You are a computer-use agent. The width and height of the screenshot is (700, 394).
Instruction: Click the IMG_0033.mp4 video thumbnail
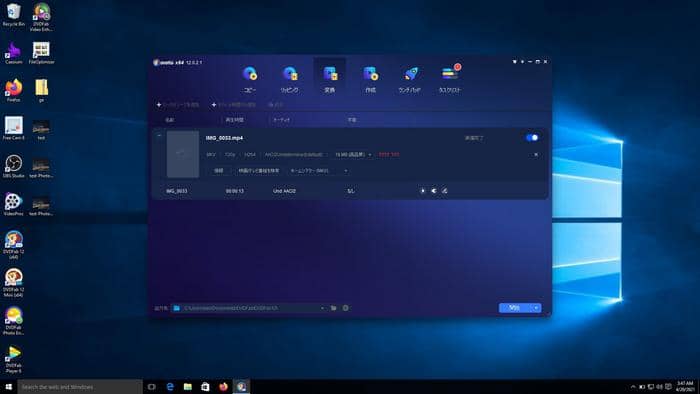coord(183,154)
